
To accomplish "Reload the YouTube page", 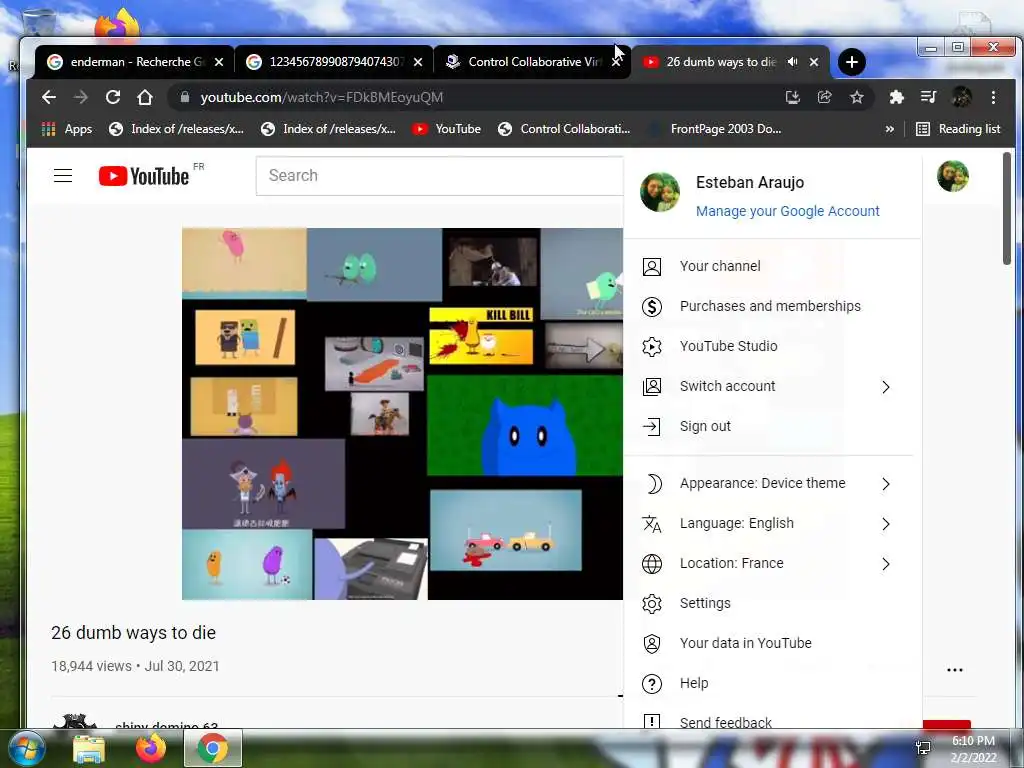I will [x=113, y=97].
